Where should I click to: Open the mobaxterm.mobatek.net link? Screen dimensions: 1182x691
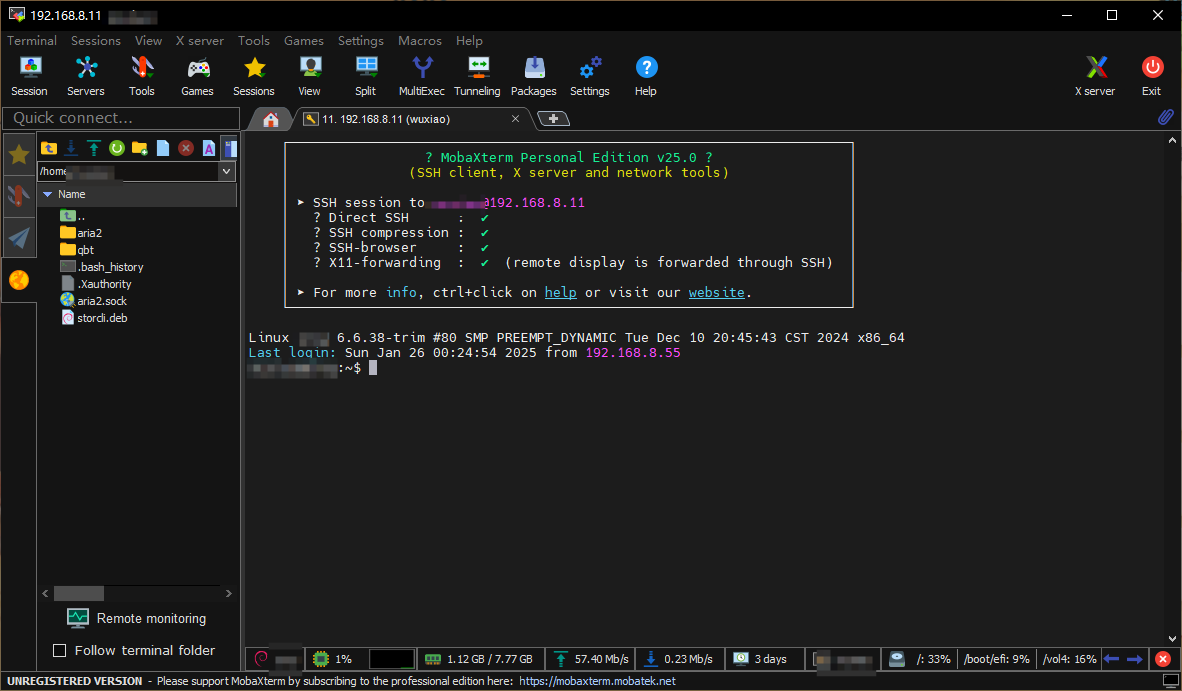pos(597,681)
